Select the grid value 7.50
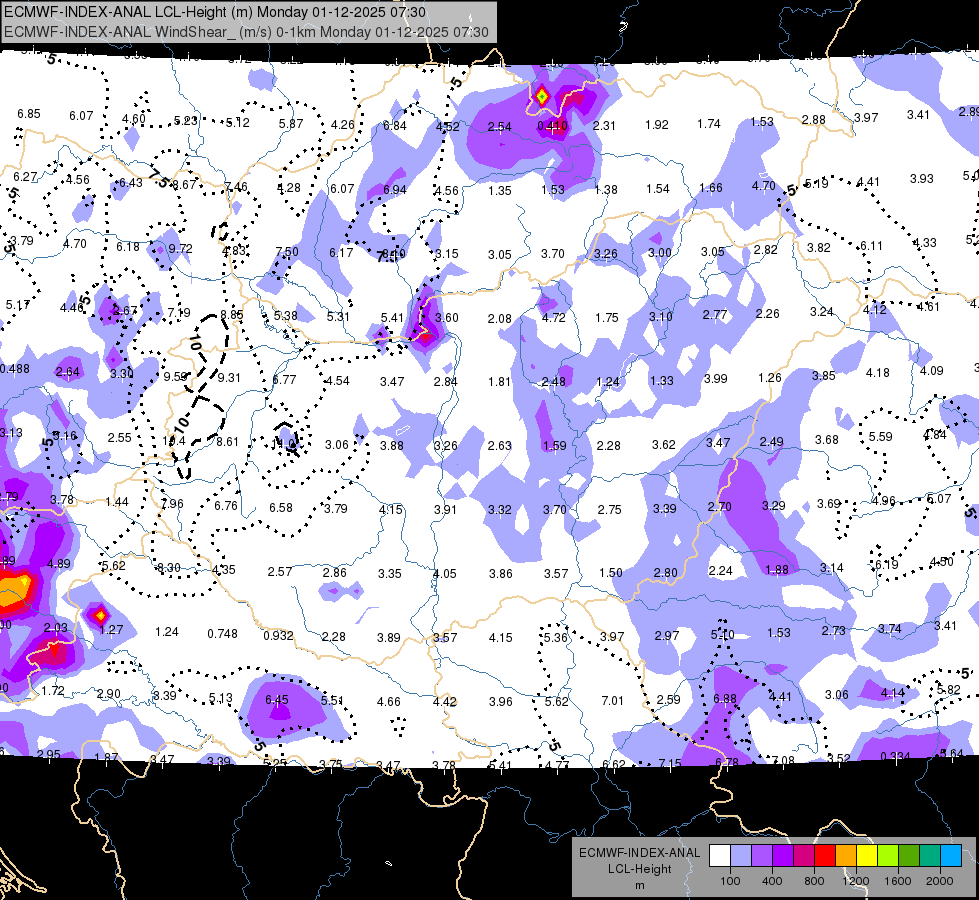Screen dimensions: 979x900 (x=287, y=252)
